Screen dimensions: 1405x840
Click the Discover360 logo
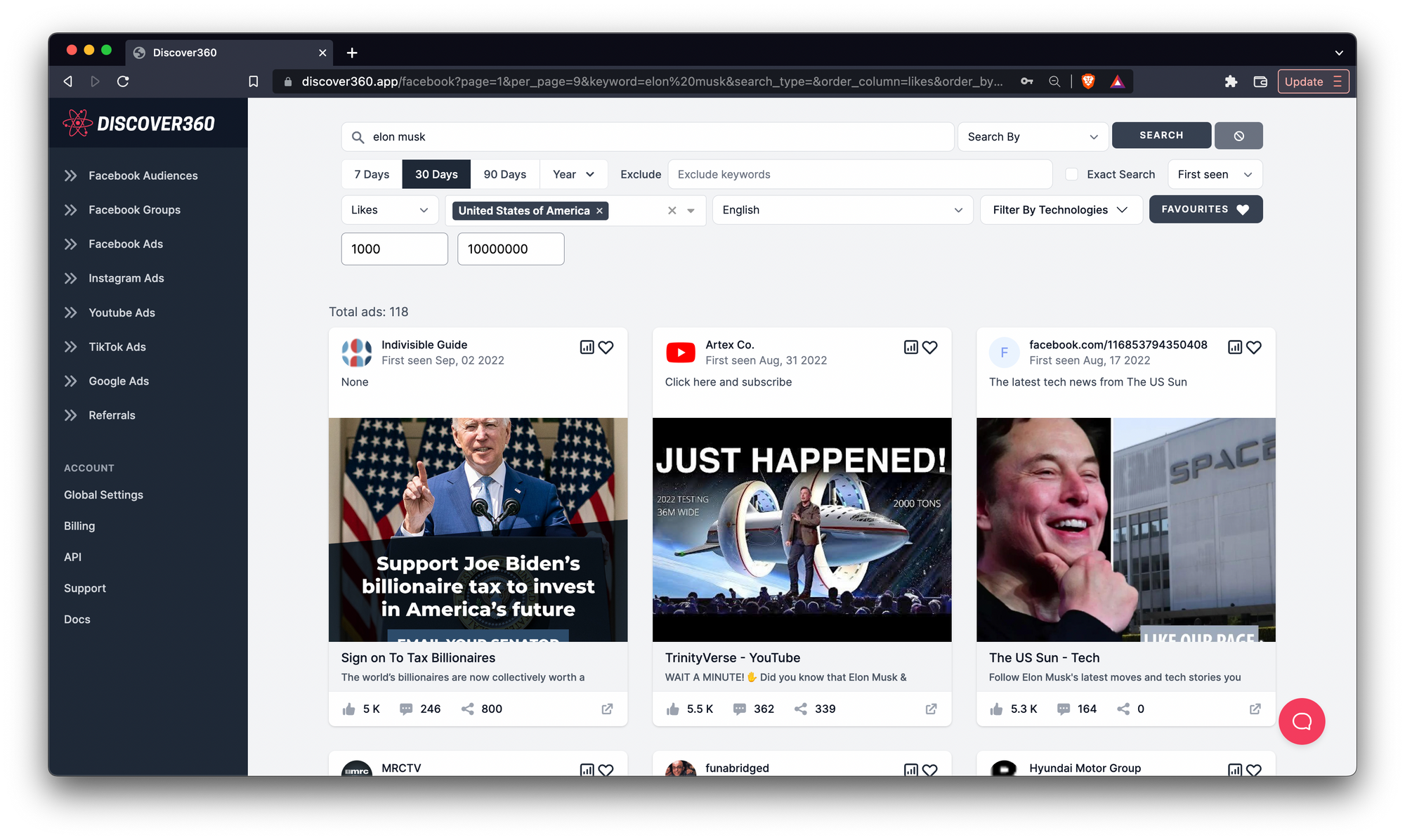tap(138, 124)
